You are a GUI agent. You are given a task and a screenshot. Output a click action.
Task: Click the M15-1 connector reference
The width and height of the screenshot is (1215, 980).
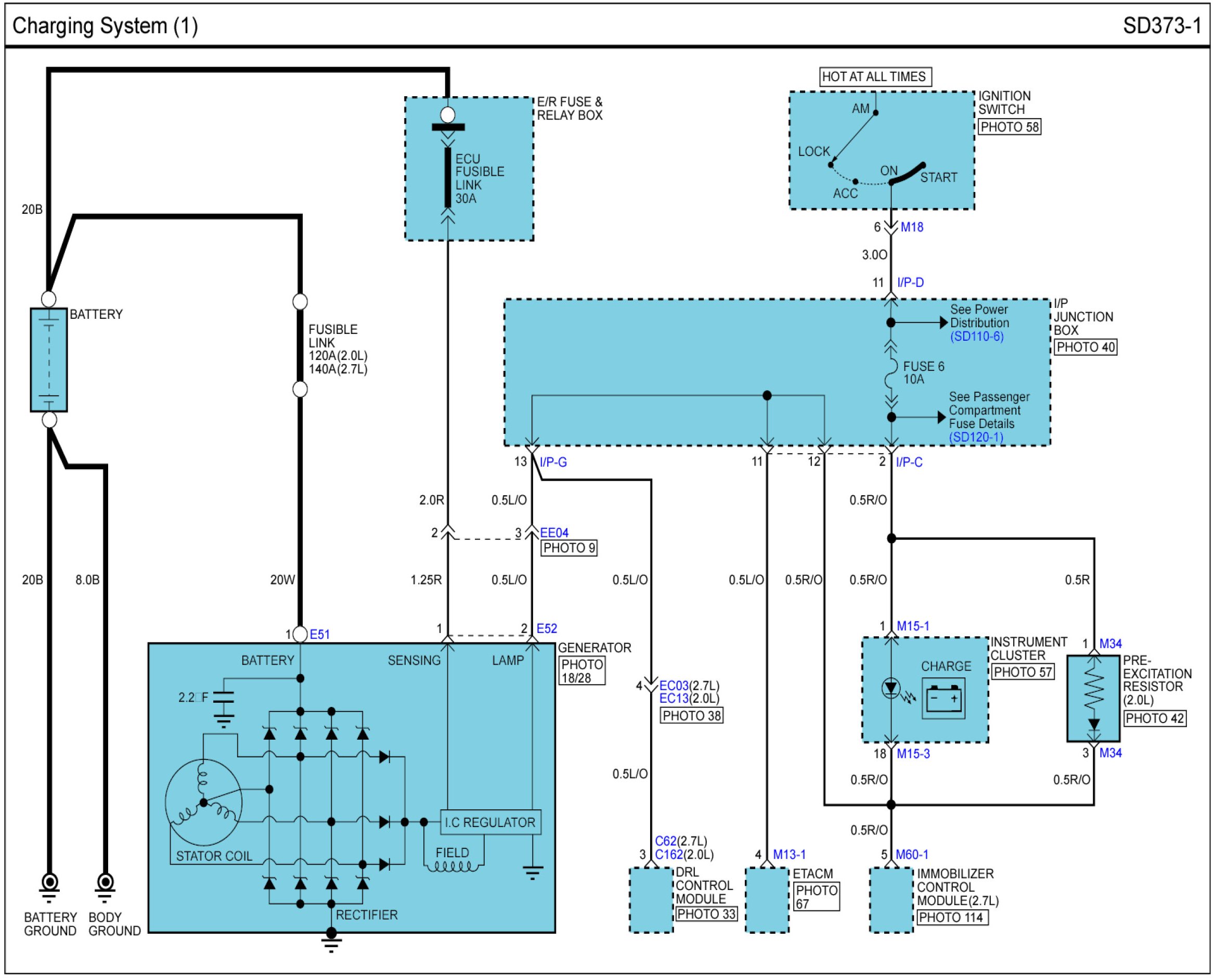coord(912,626)
